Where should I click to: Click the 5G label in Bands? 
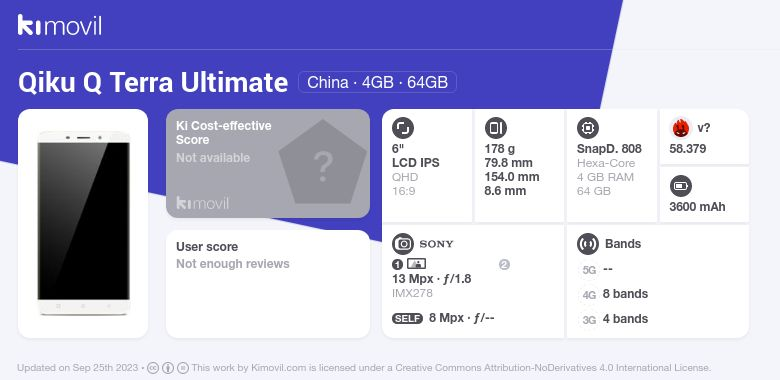coord(589,270)
